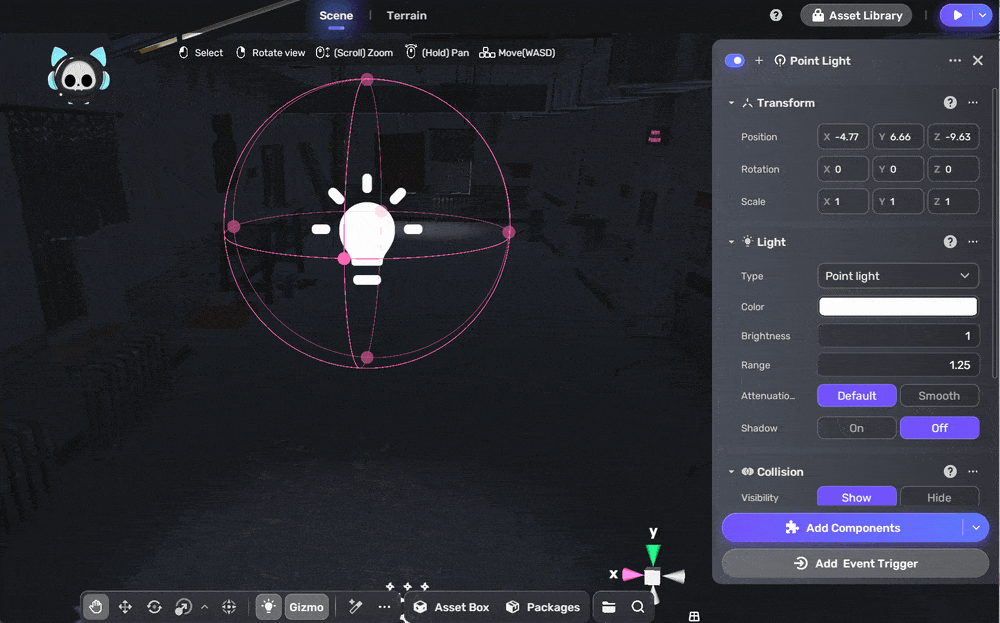Click the magic wand tool icon
1000x623 pixels.
tap(355, 606)
